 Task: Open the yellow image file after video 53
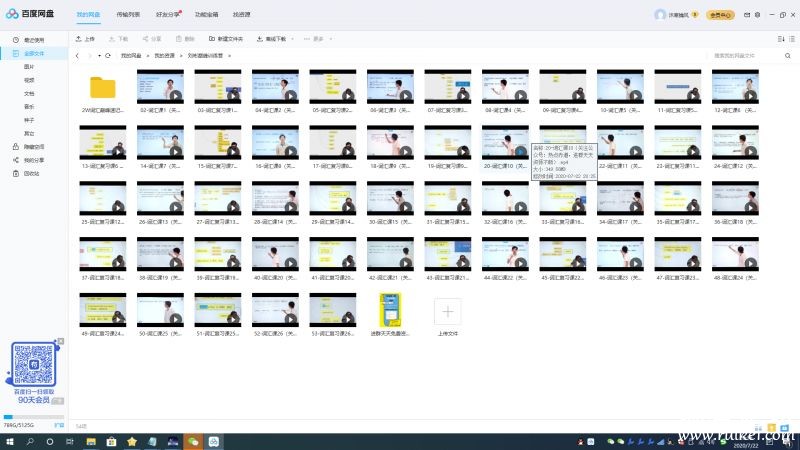[390, 310]
